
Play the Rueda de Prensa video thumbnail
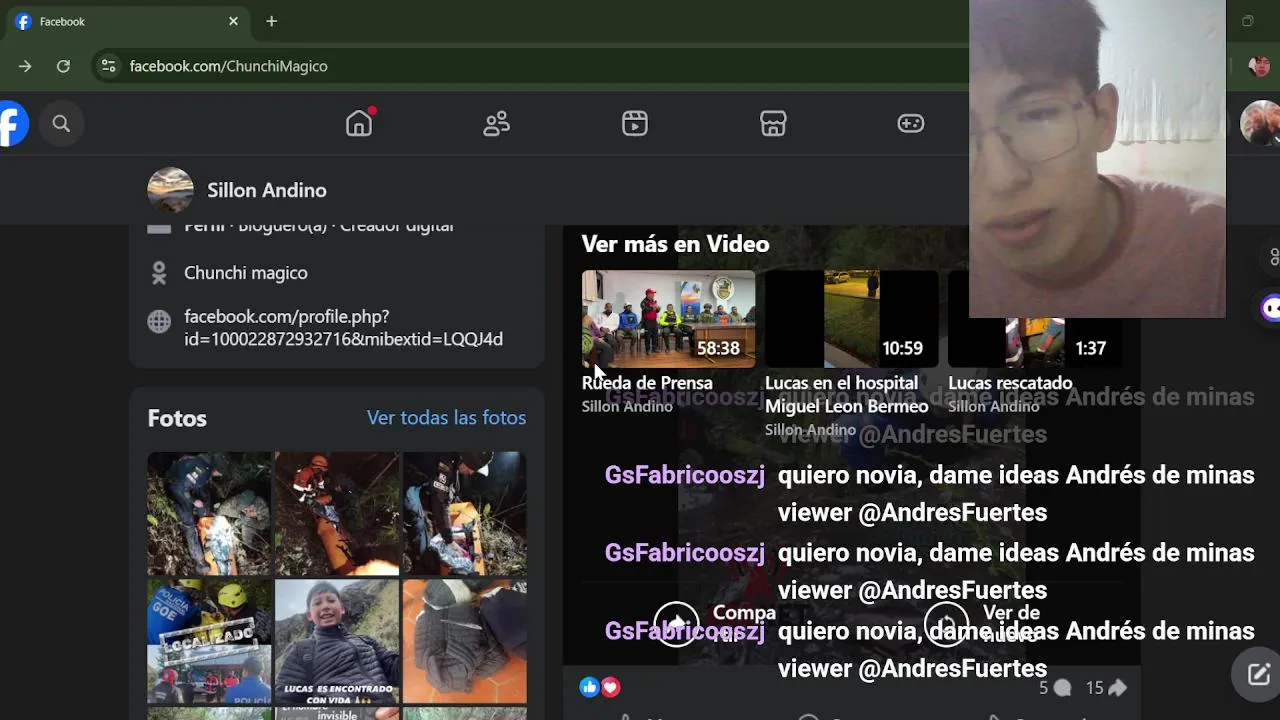668,319
